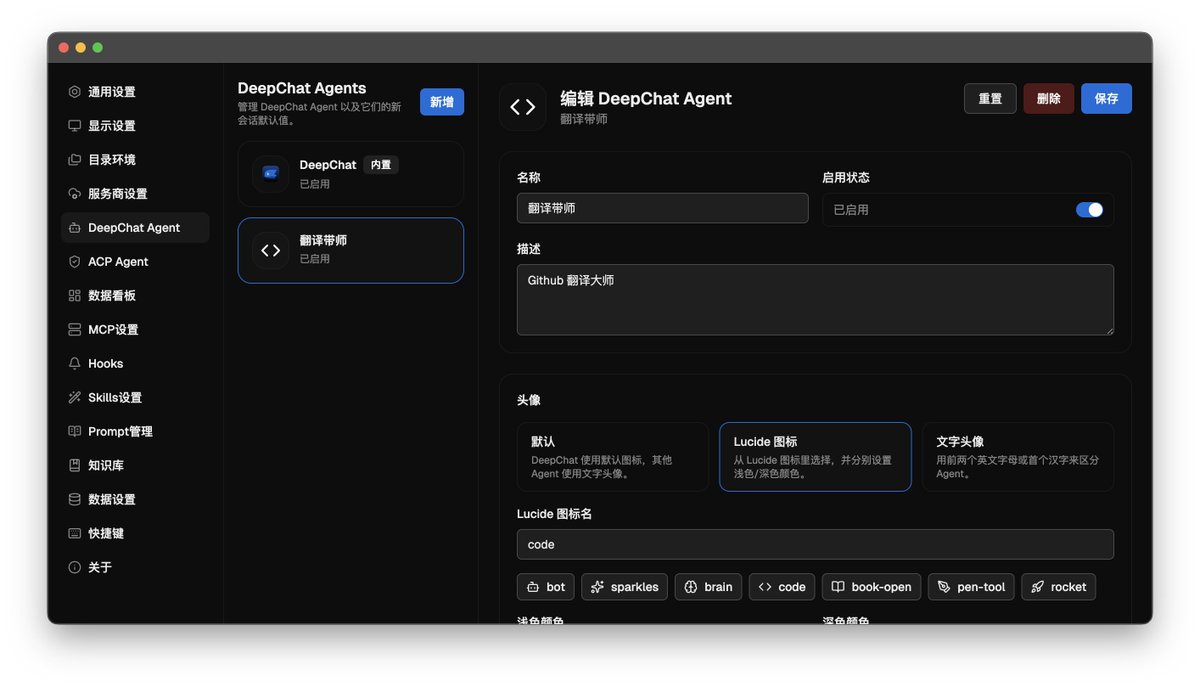Click the 内置 badge

coord(381,165)
